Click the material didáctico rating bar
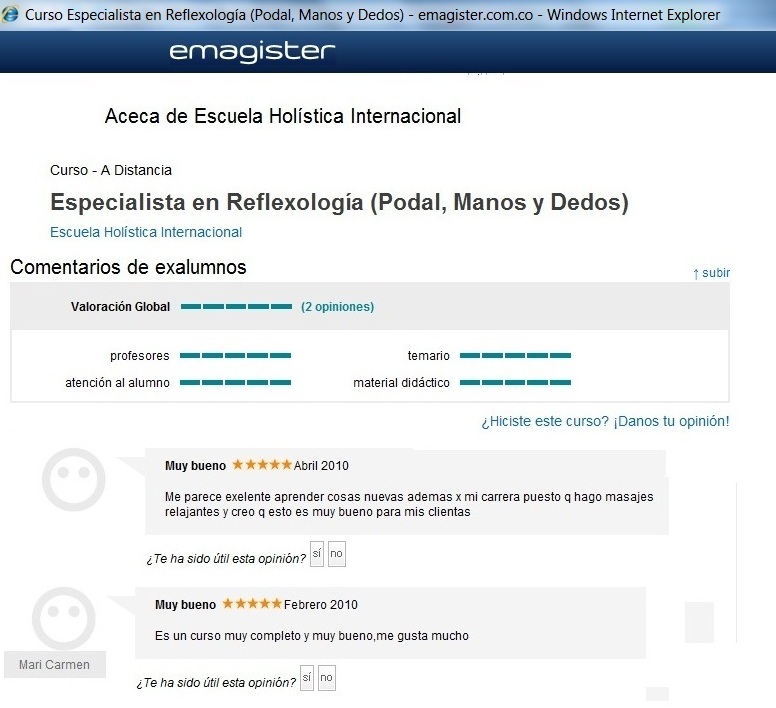Image resolution: width=776 pixels, height=708 pixels. click(x=515, y=382)
